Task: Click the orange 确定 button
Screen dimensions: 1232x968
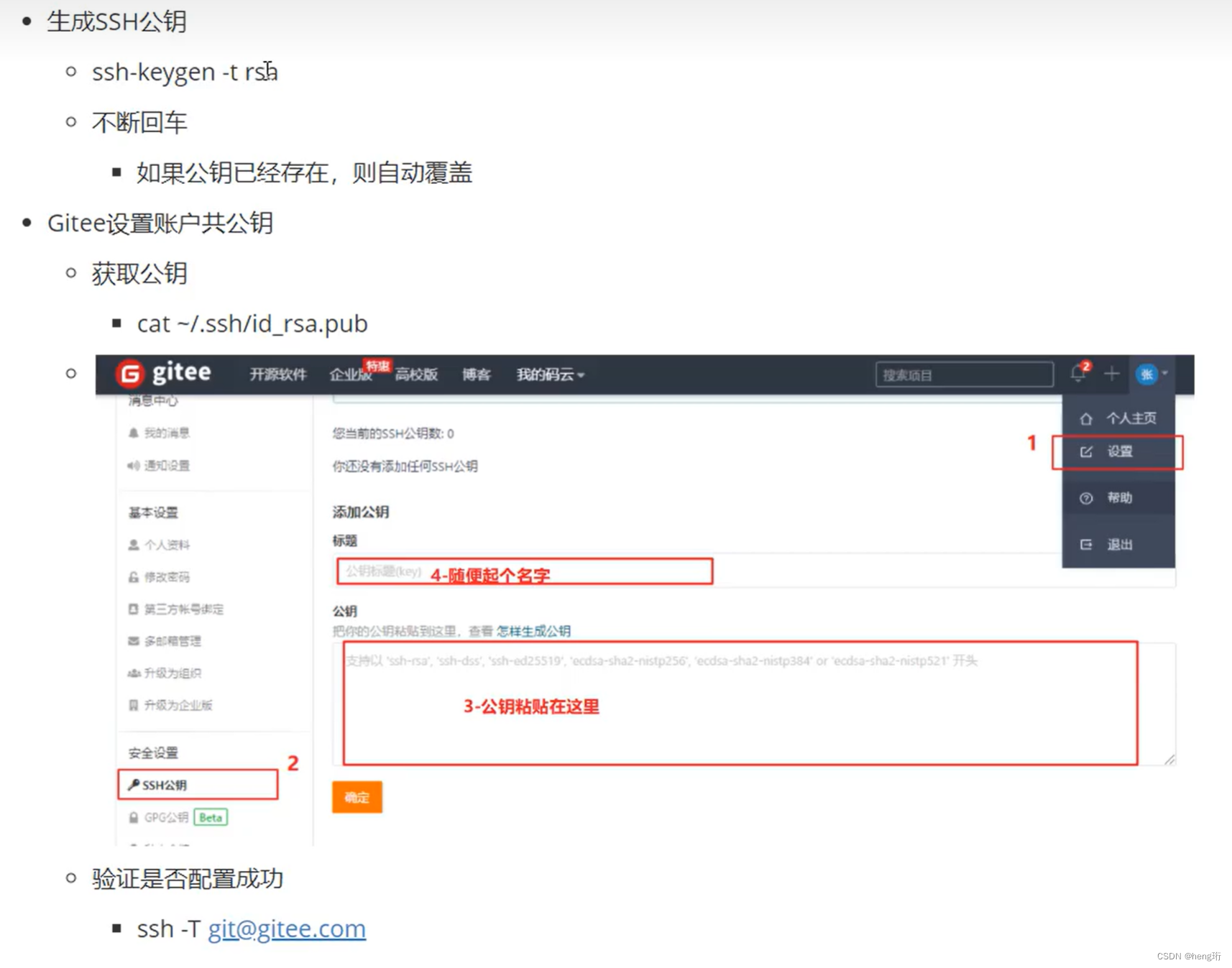Action: point(357,797)
